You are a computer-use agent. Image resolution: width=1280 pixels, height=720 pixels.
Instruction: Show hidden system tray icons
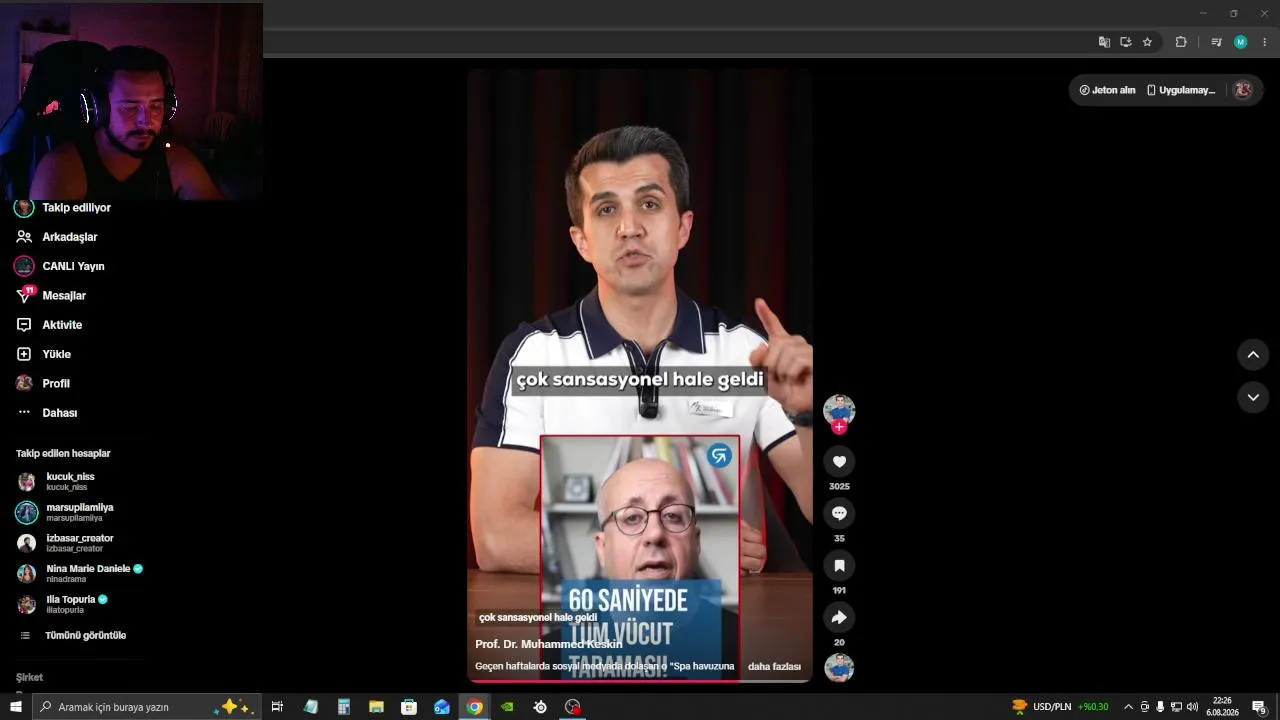point(1129,707)
